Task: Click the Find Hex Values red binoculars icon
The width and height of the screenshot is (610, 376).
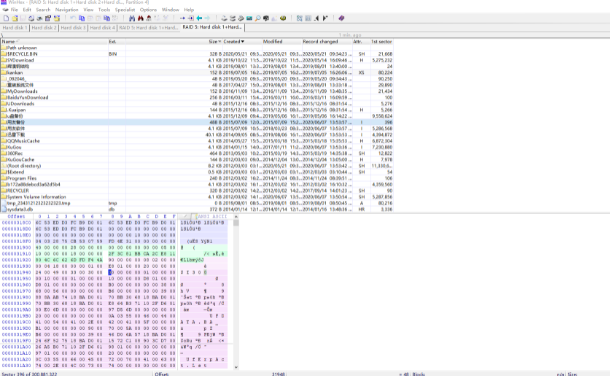Action: tap(140, 18)
